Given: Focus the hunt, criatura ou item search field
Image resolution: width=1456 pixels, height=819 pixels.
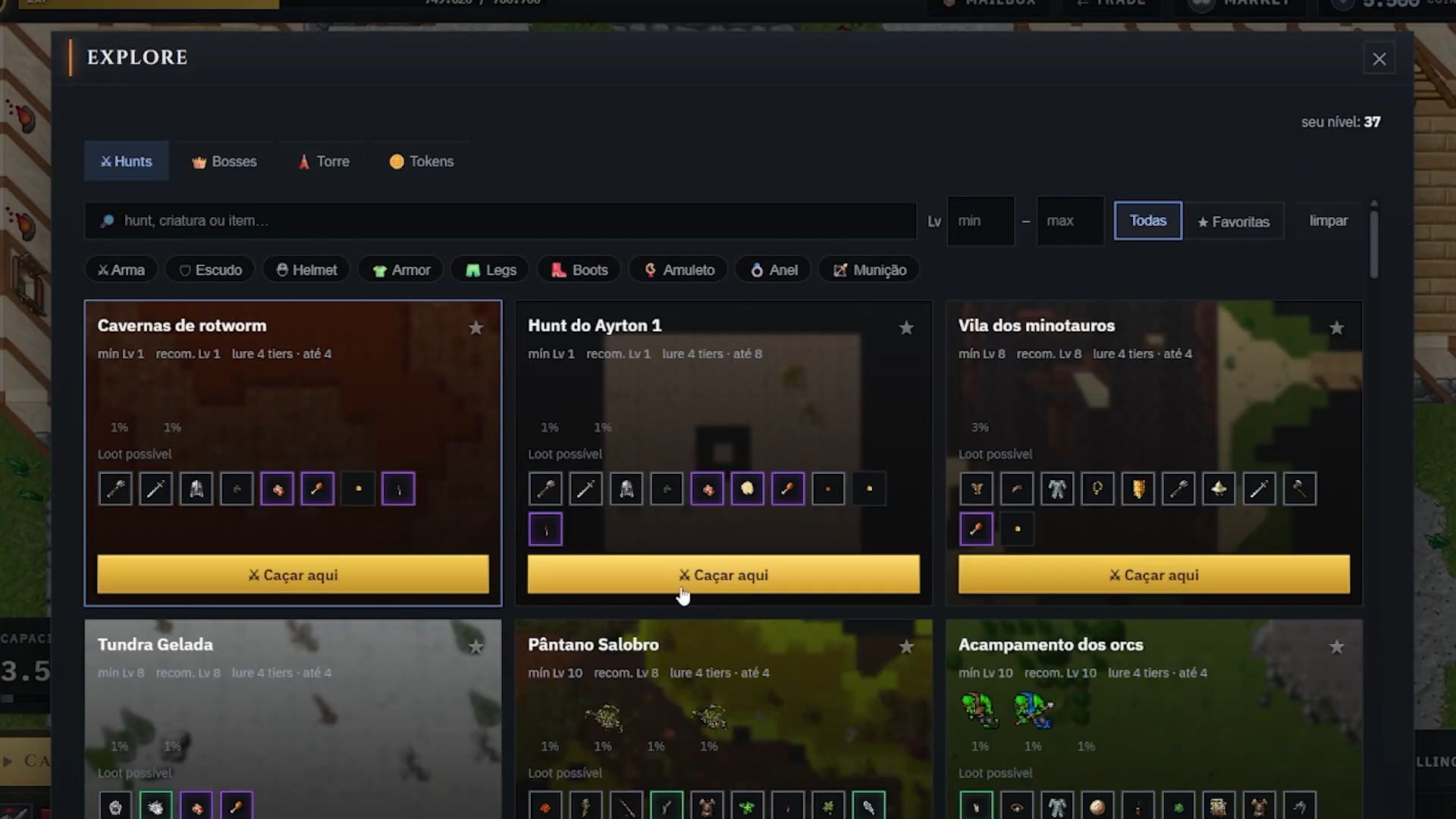Looking at the screenshot, I should (x=500, y=221).
